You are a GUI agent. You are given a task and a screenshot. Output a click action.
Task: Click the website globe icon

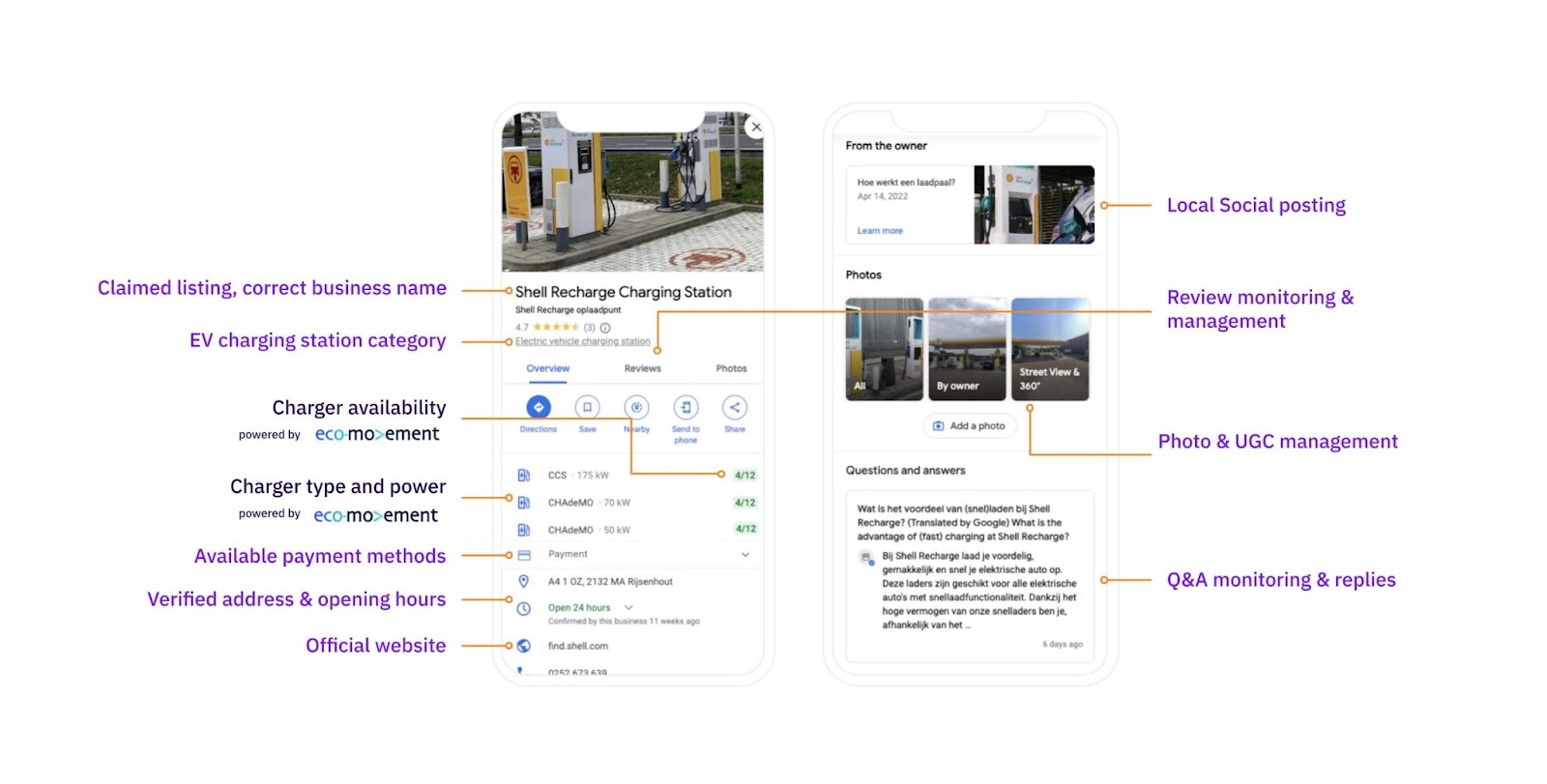pos(523,646)
